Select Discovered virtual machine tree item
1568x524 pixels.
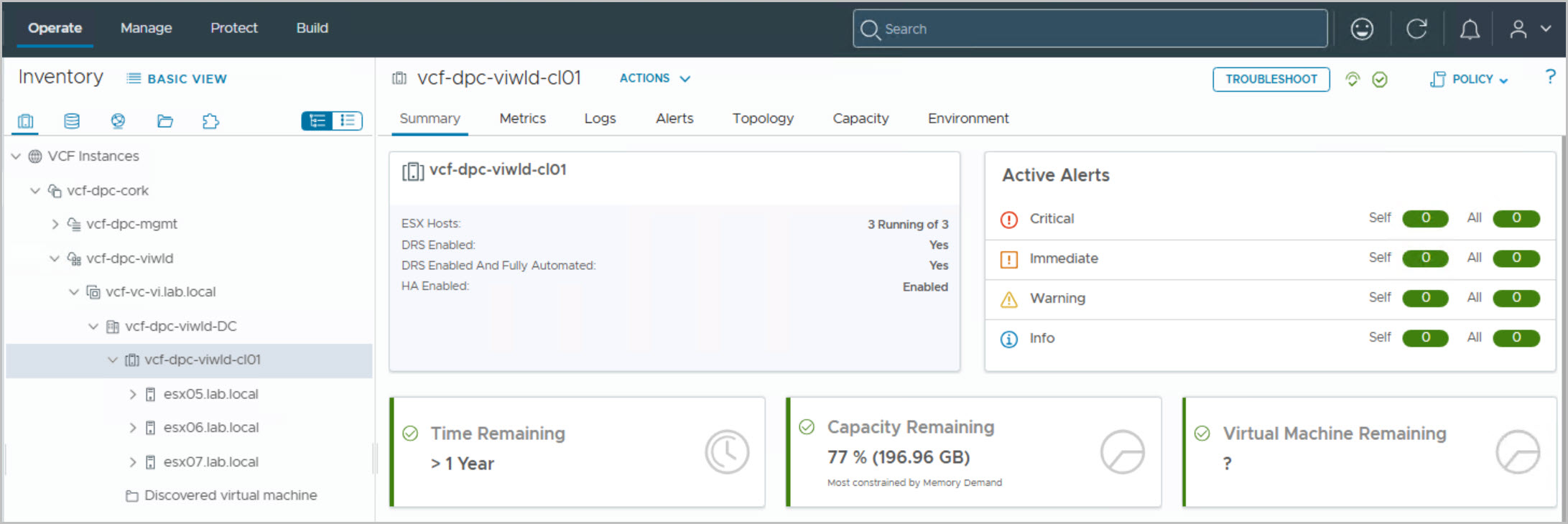click(x=231, y=496)
